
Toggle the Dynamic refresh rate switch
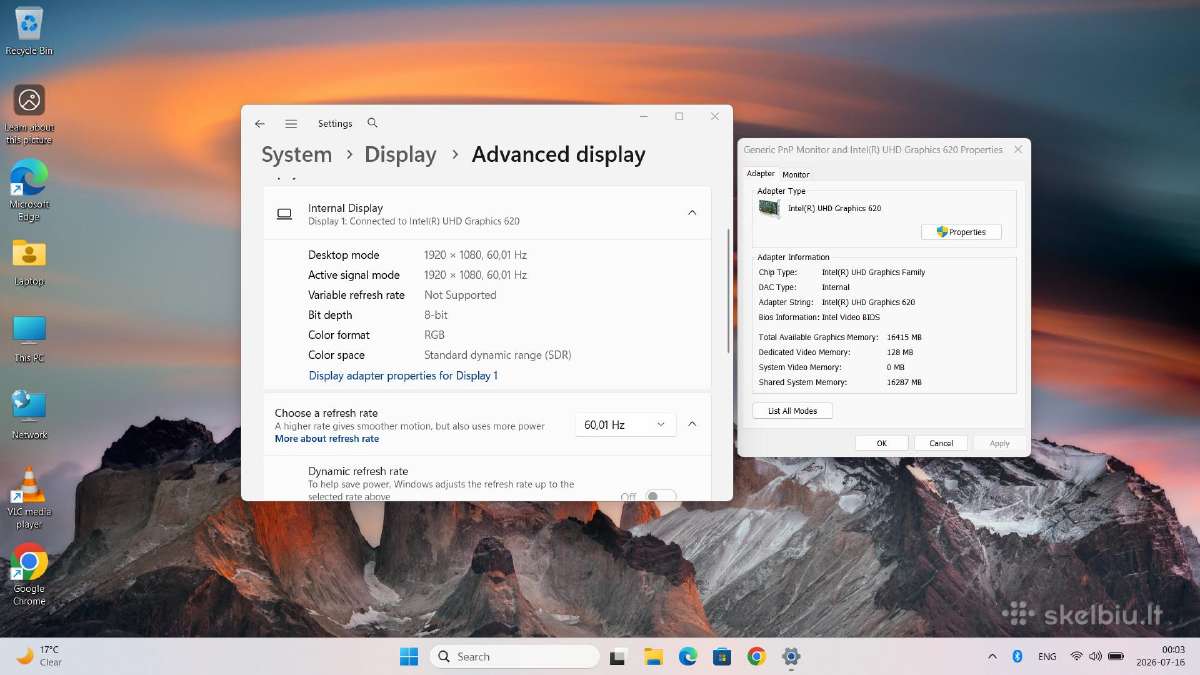(x=660, y=496)
